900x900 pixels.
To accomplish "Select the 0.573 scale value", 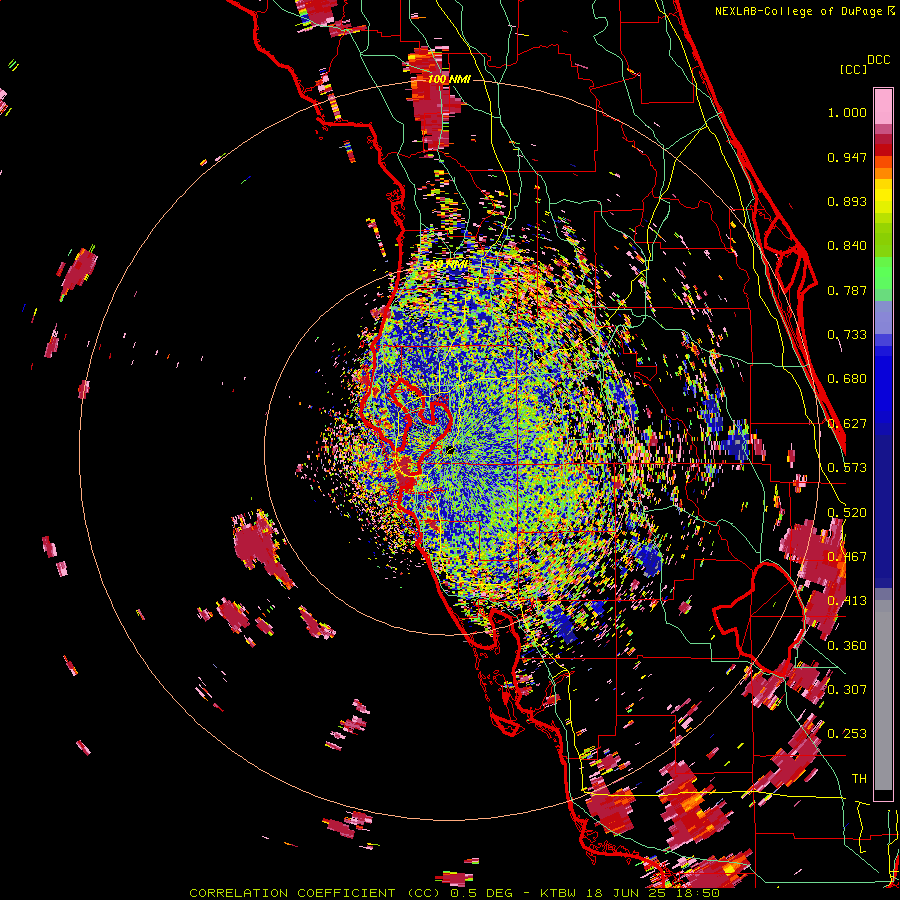I will point(847,468).
